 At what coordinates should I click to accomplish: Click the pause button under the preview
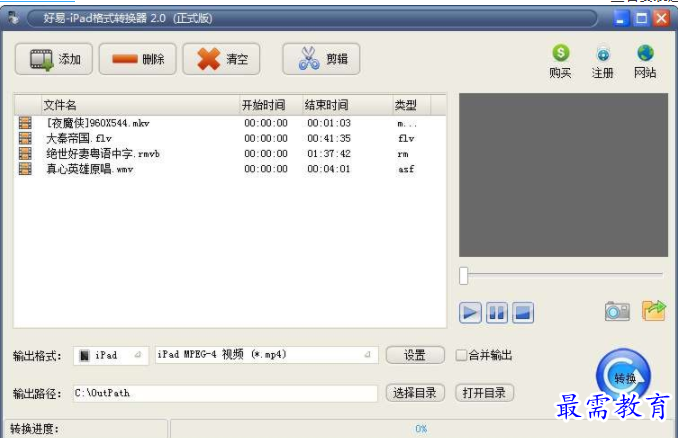pyautogui.click(x=497, y=312)
